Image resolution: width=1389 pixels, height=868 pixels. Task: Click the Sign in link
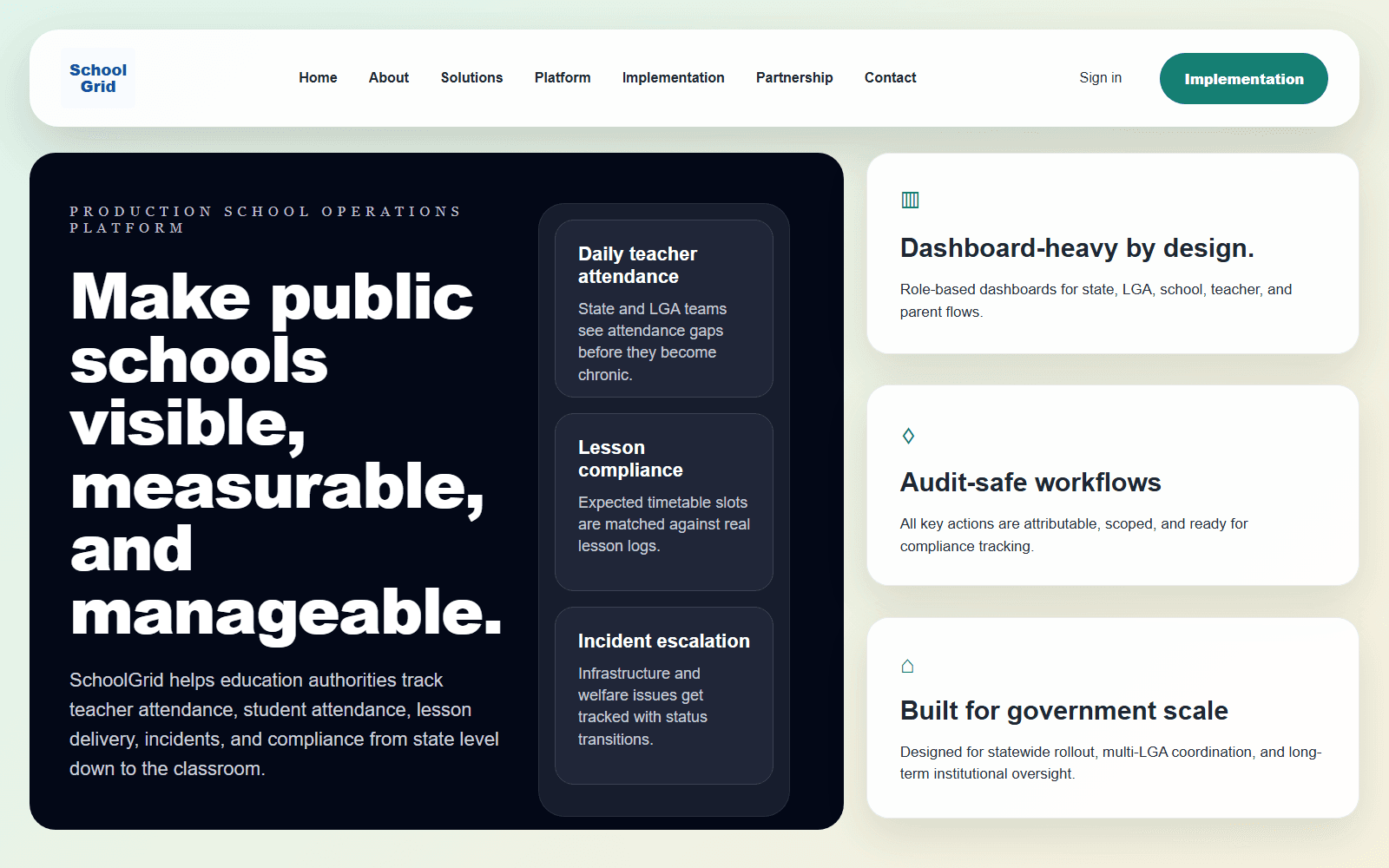coord(1100,77)
